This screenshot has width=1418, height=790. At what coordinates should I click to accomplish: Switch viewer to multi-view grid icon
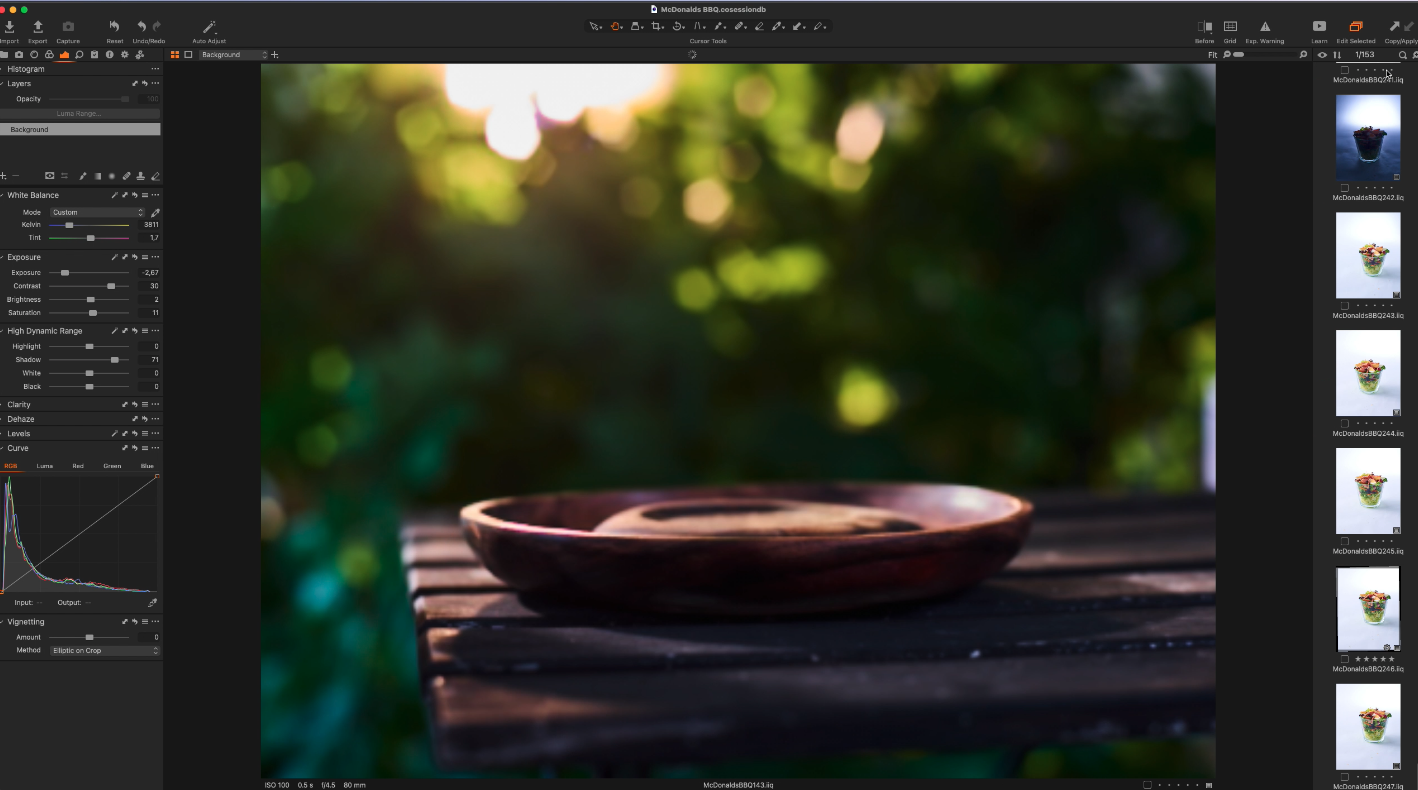point(175,55)
